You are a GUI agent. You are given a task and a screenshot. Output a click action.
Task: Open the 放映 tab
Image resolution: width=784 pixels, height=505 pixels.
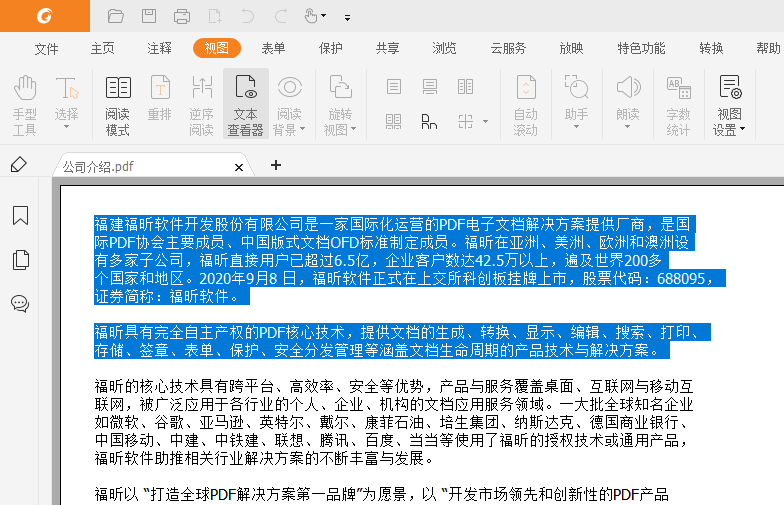click(571, 48)
